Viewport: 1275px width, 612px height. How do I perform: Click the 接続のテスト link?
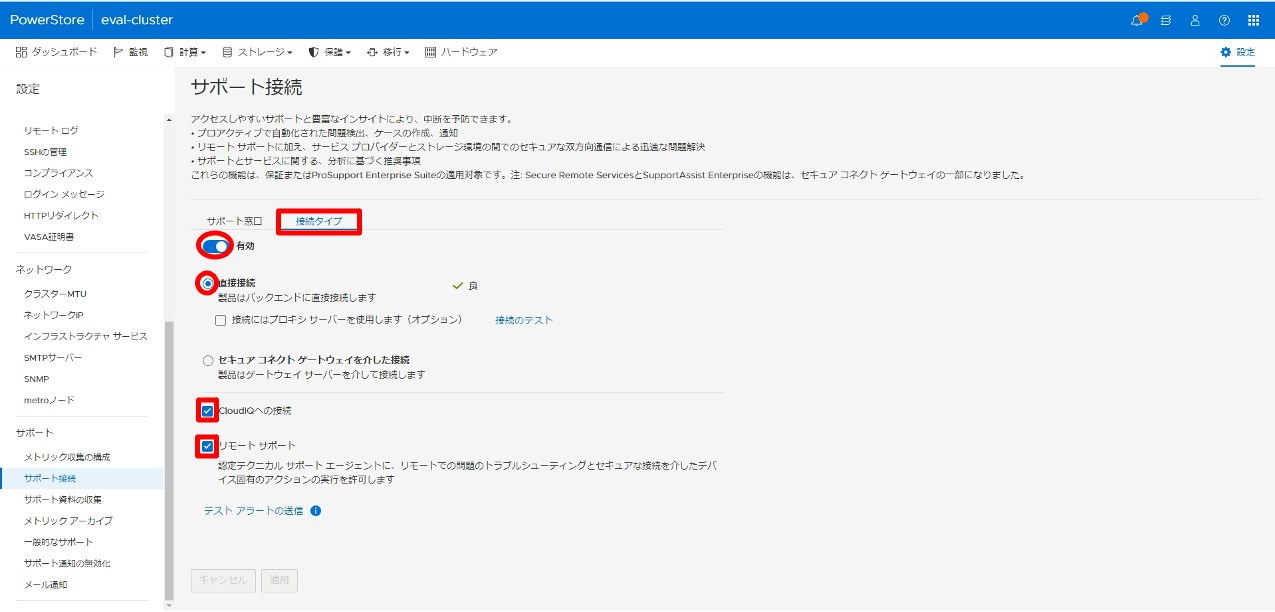point(523,320)
